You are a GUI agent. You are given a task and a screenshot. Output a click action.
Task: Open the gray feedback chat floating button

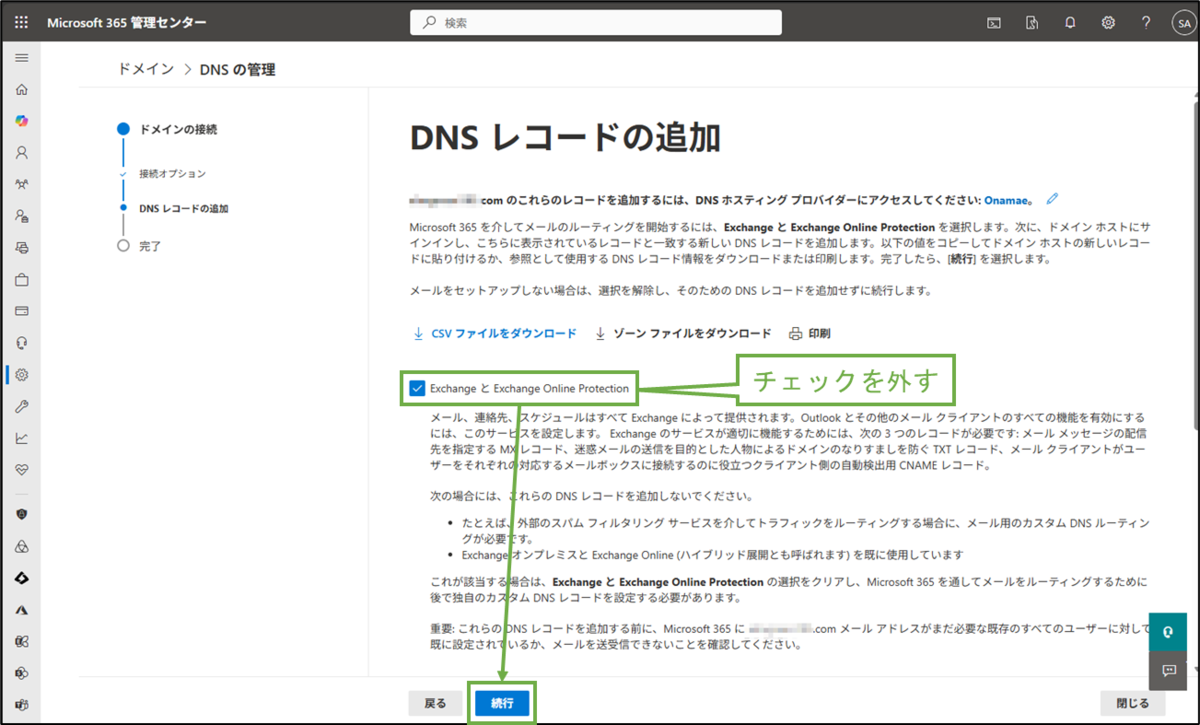click(x=1168, y=670)
